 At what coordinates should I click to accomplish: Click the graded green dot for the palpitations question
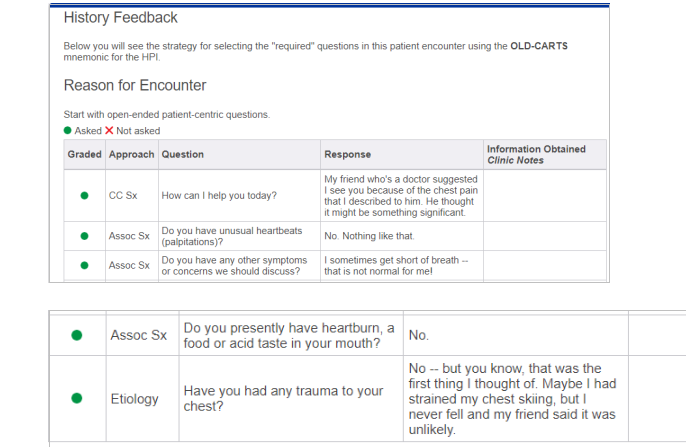click(84, 236)
